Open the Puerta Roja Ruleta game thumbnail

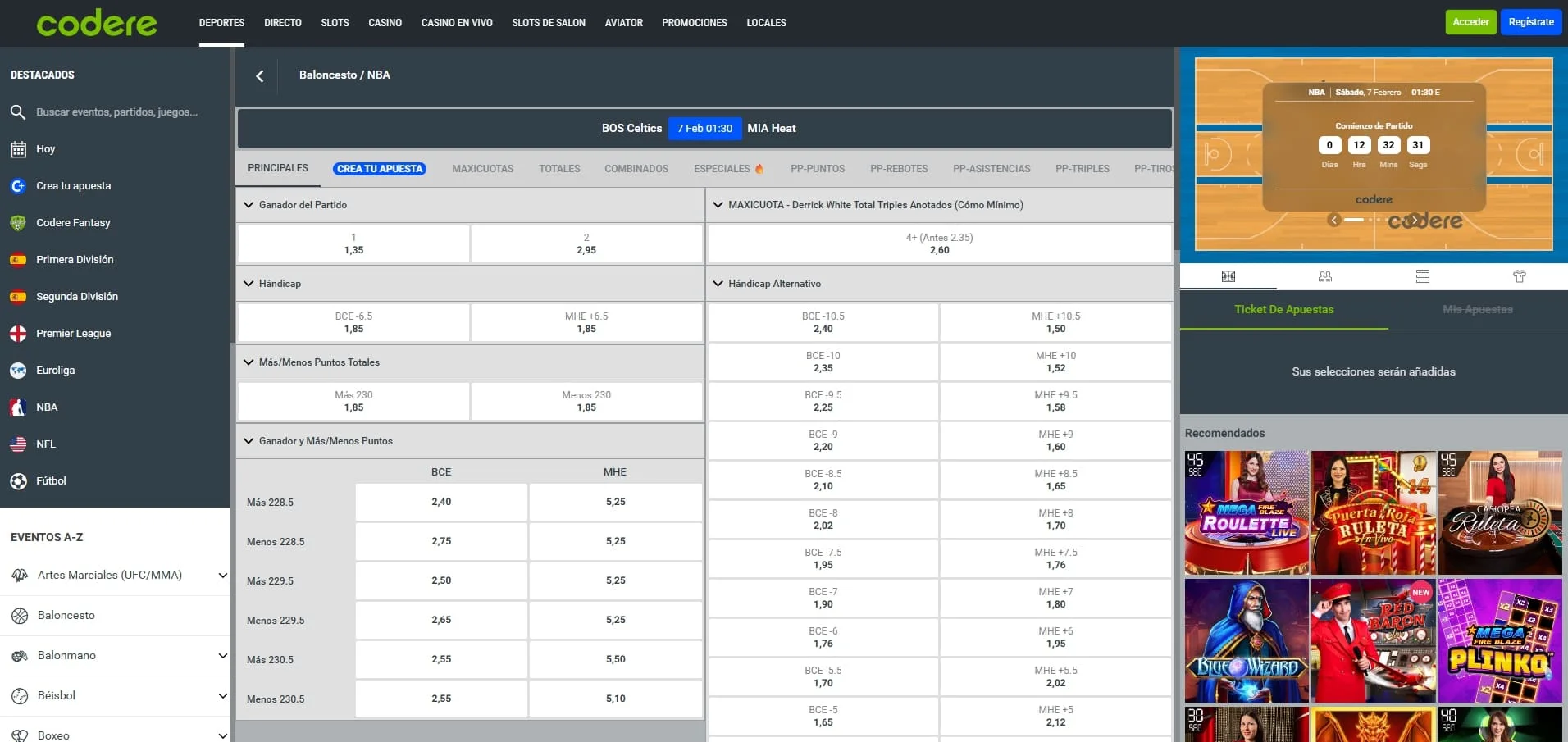pyautogui.click(x=1374, y=512)
